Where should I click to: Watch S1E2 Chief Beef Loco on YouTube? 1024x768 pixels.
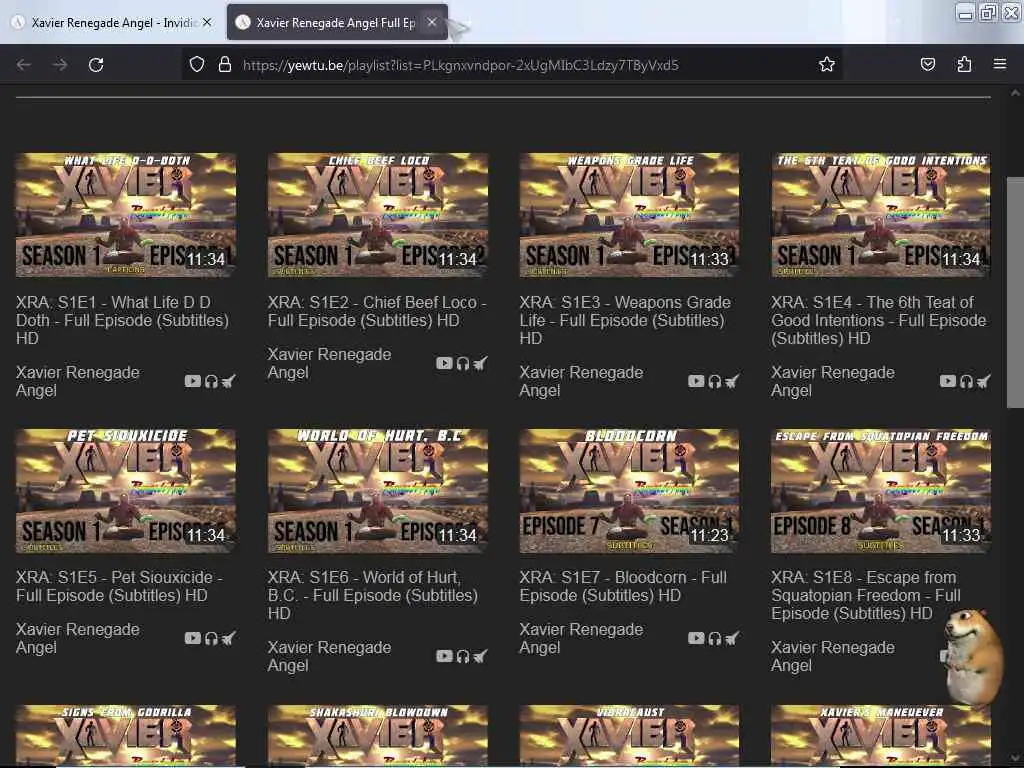[444, 363]
